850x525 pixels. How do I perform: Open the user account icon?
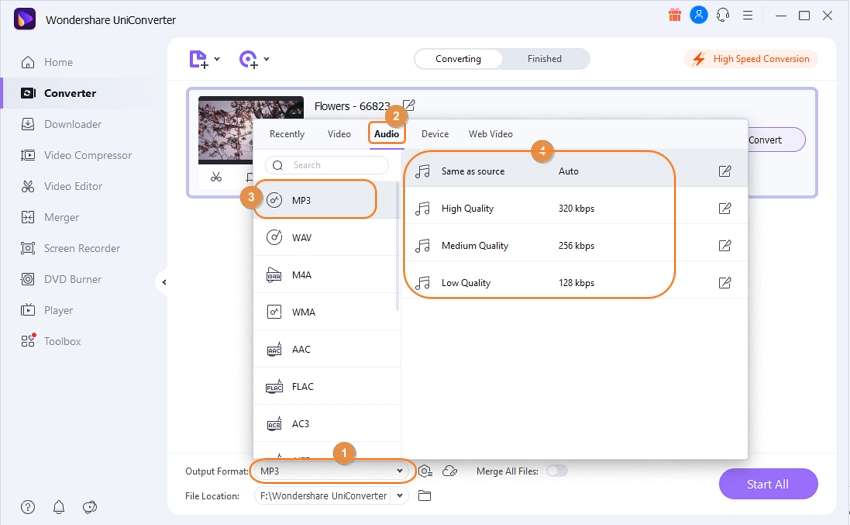[x=699, y=15]
